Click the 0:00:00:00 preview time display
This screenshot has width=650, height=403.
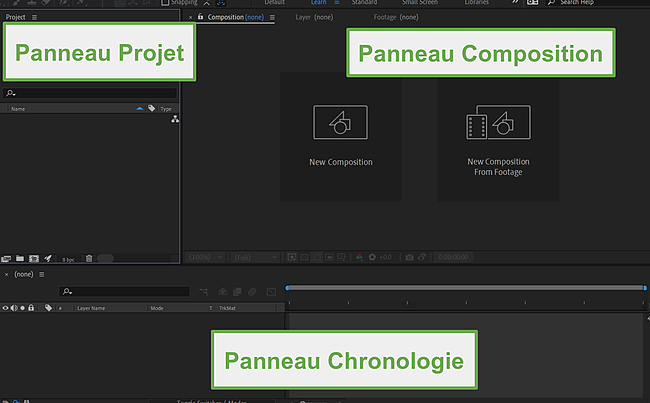click(453, 257)
